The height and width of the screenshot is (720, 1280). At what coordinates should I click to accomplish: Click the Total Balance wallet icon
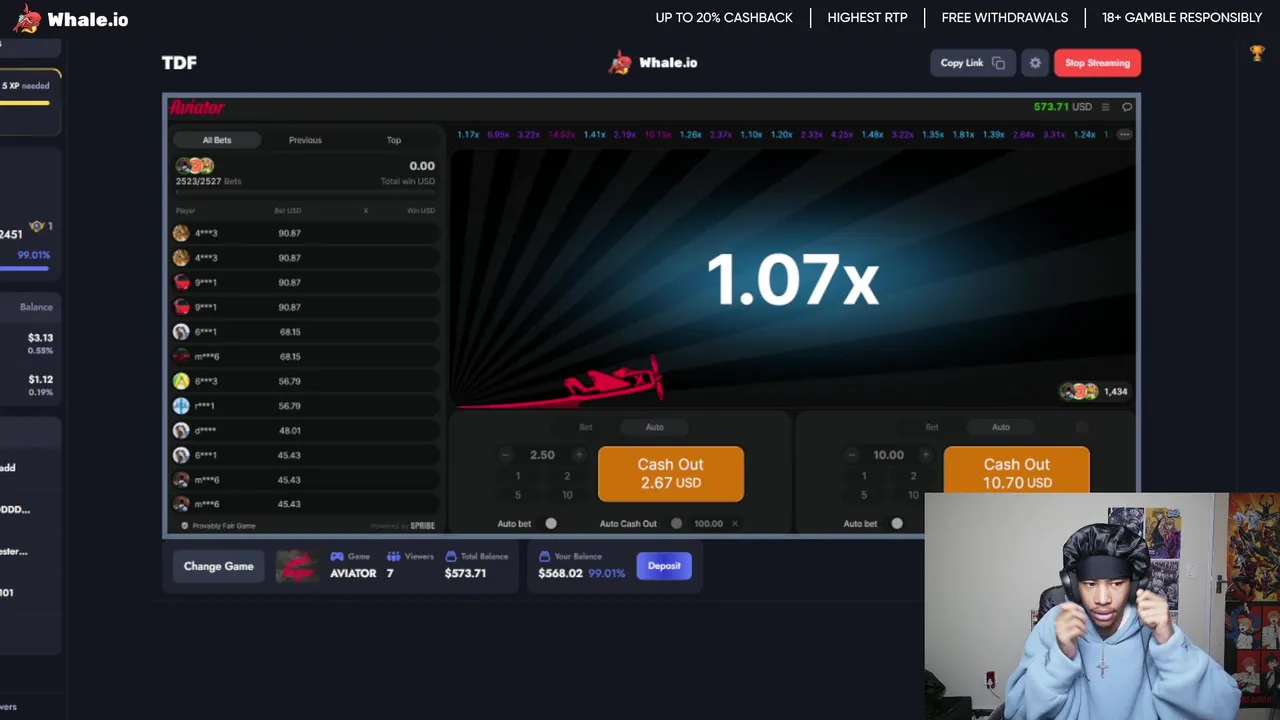451,556
